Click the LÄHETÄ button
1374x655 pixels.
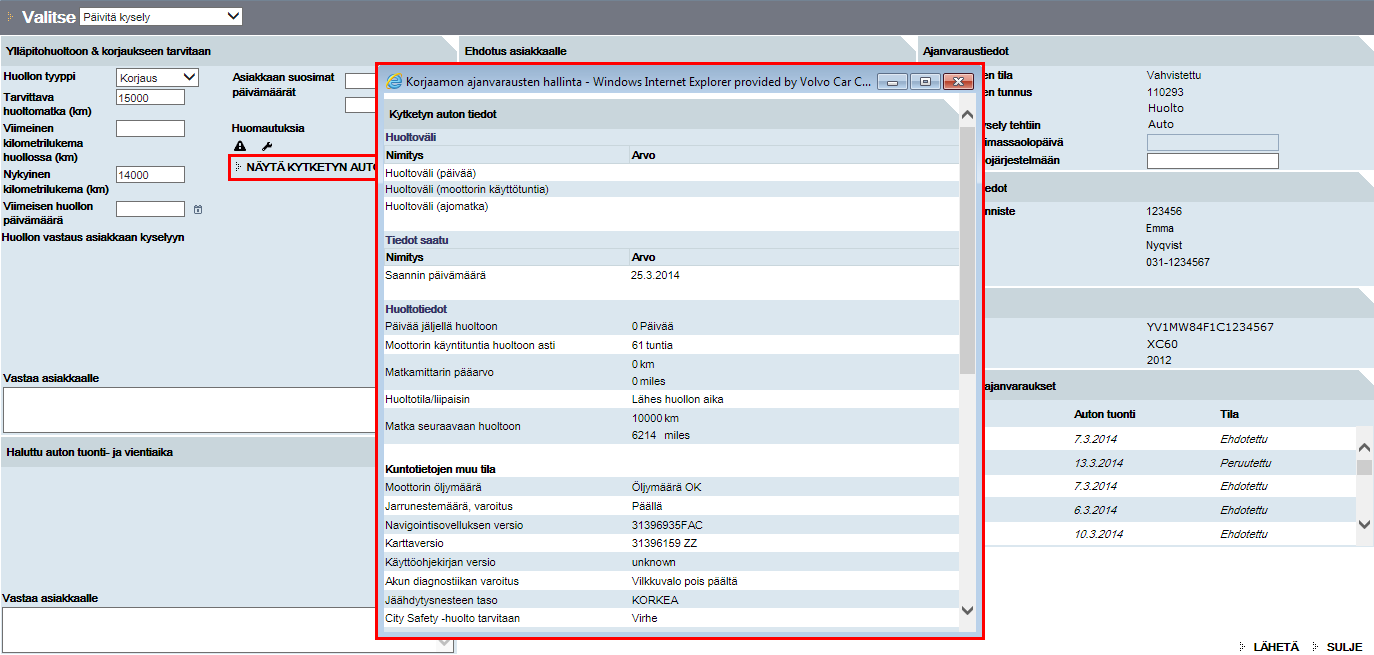tap(1276, 647)
